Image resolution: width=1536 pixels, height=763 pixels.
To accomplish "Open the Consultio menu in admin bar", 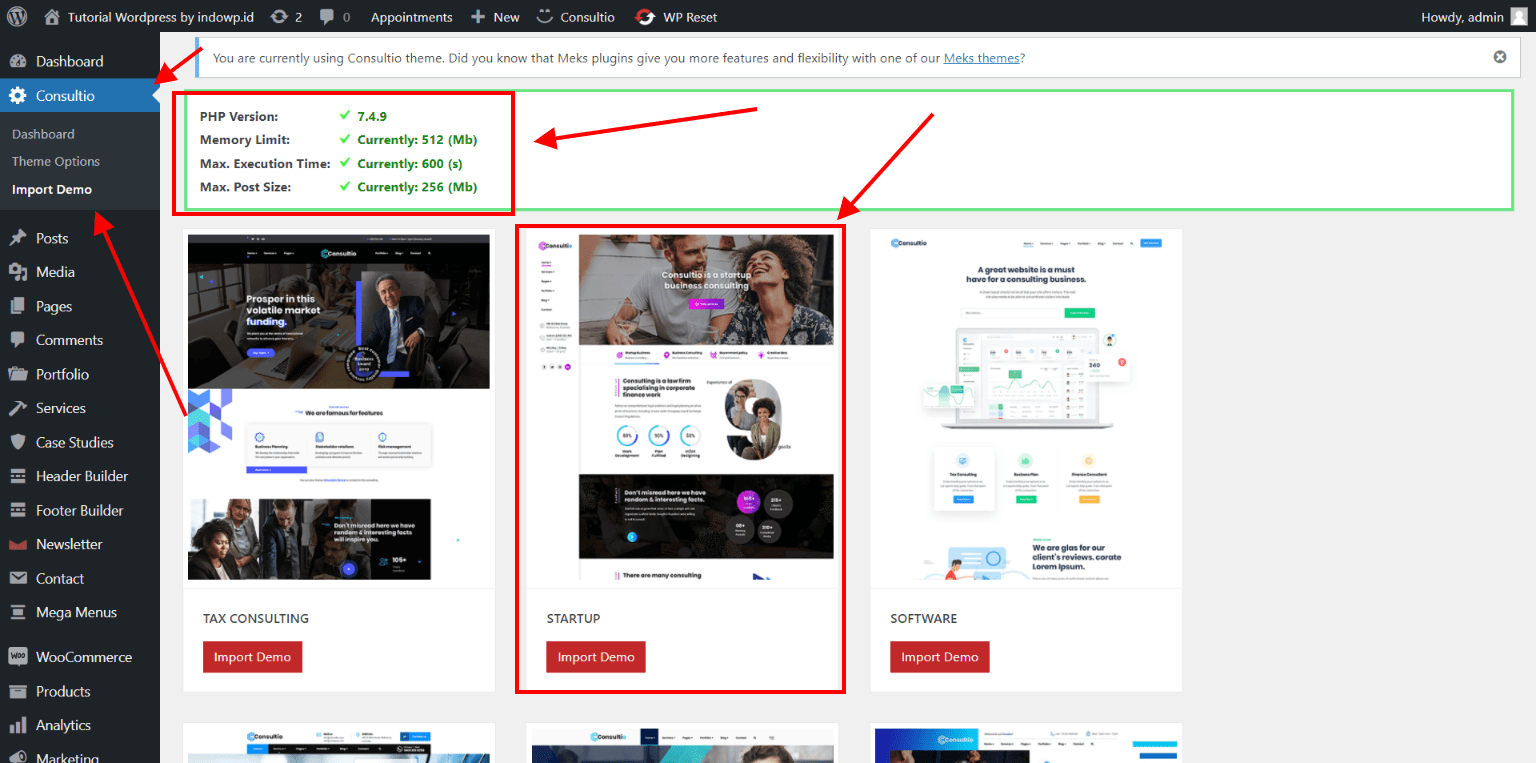I will [575, 16].
